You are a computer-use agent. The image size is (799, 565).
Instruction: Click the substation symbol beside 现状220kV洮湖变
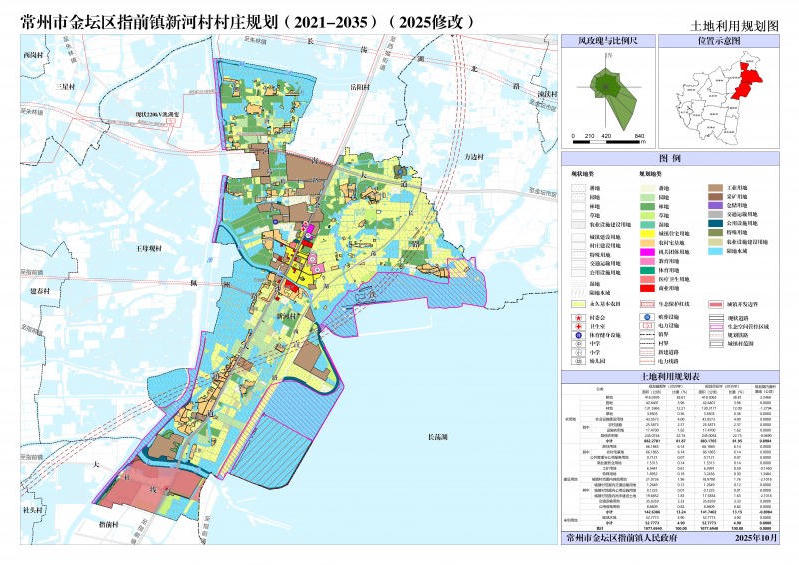171,121
